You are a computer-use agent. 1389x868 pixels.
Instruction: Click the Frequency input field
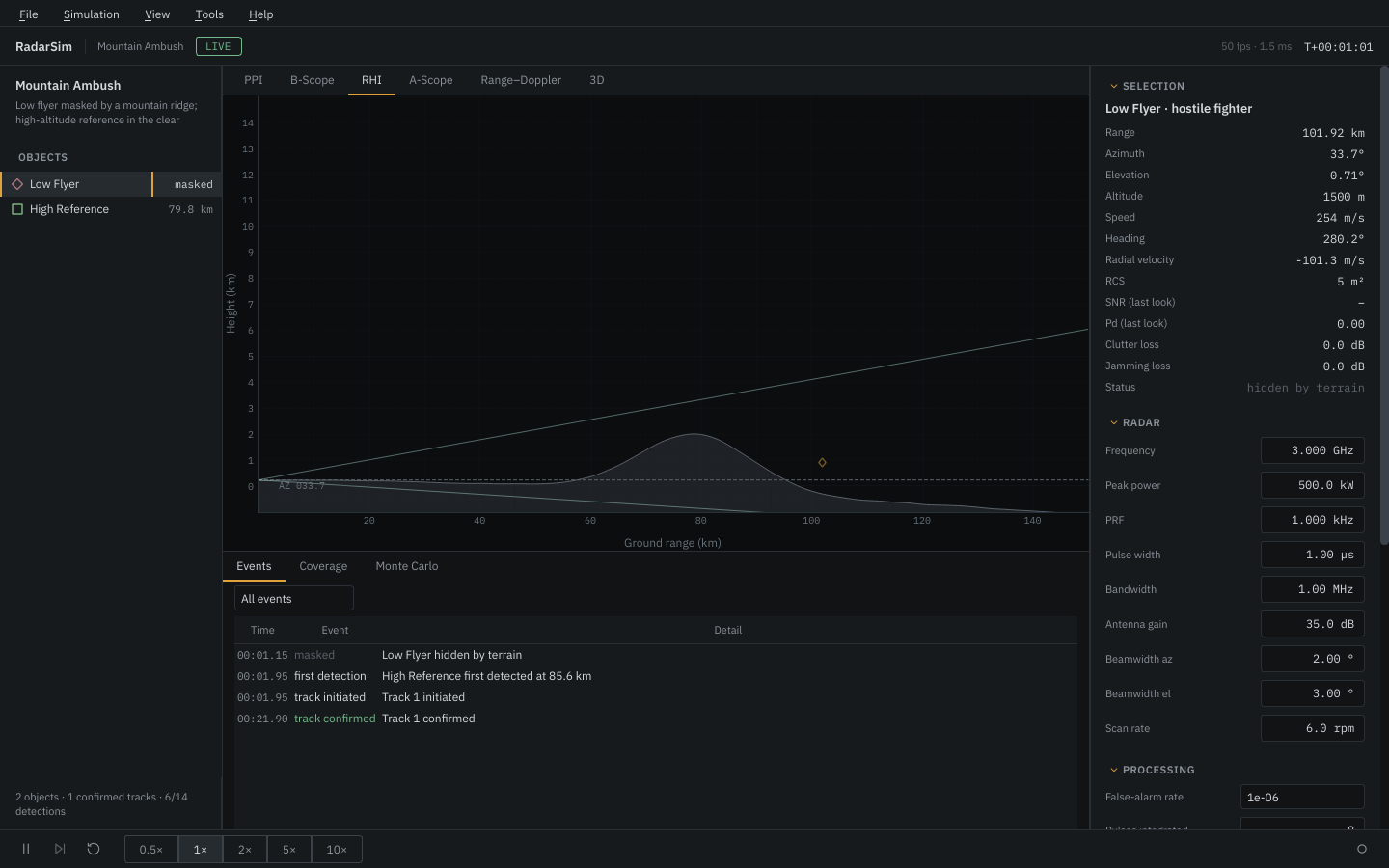tap(1313, 450)
